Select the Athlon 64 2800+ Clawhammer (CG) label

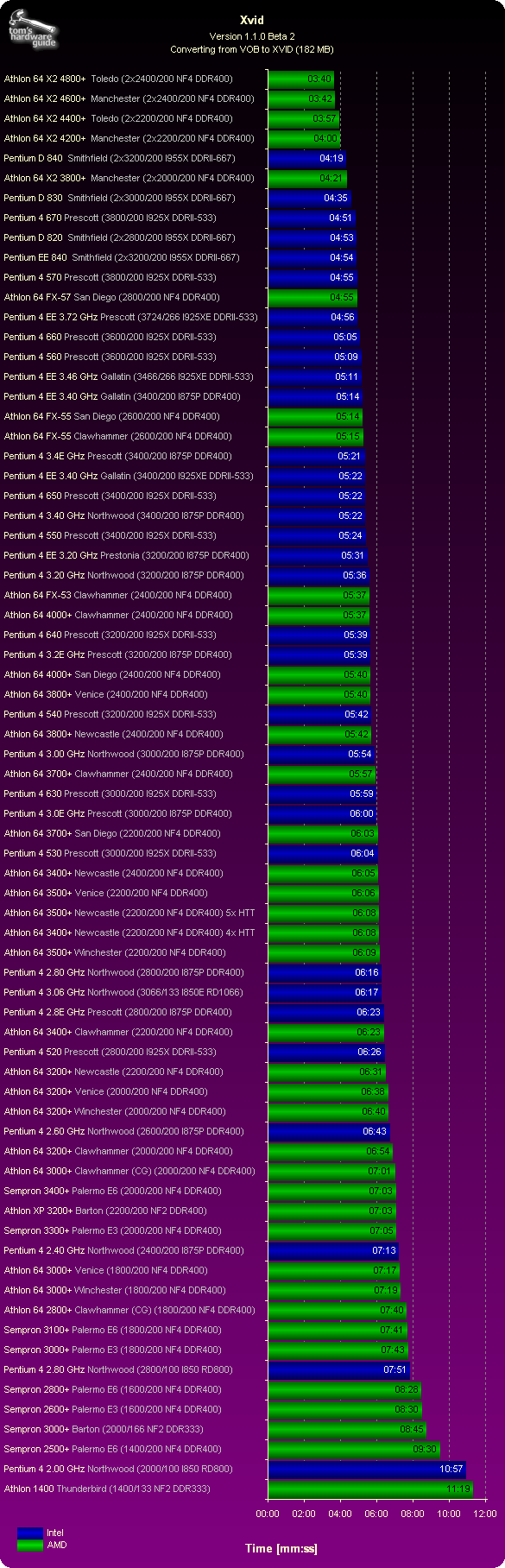point(129,1310)
